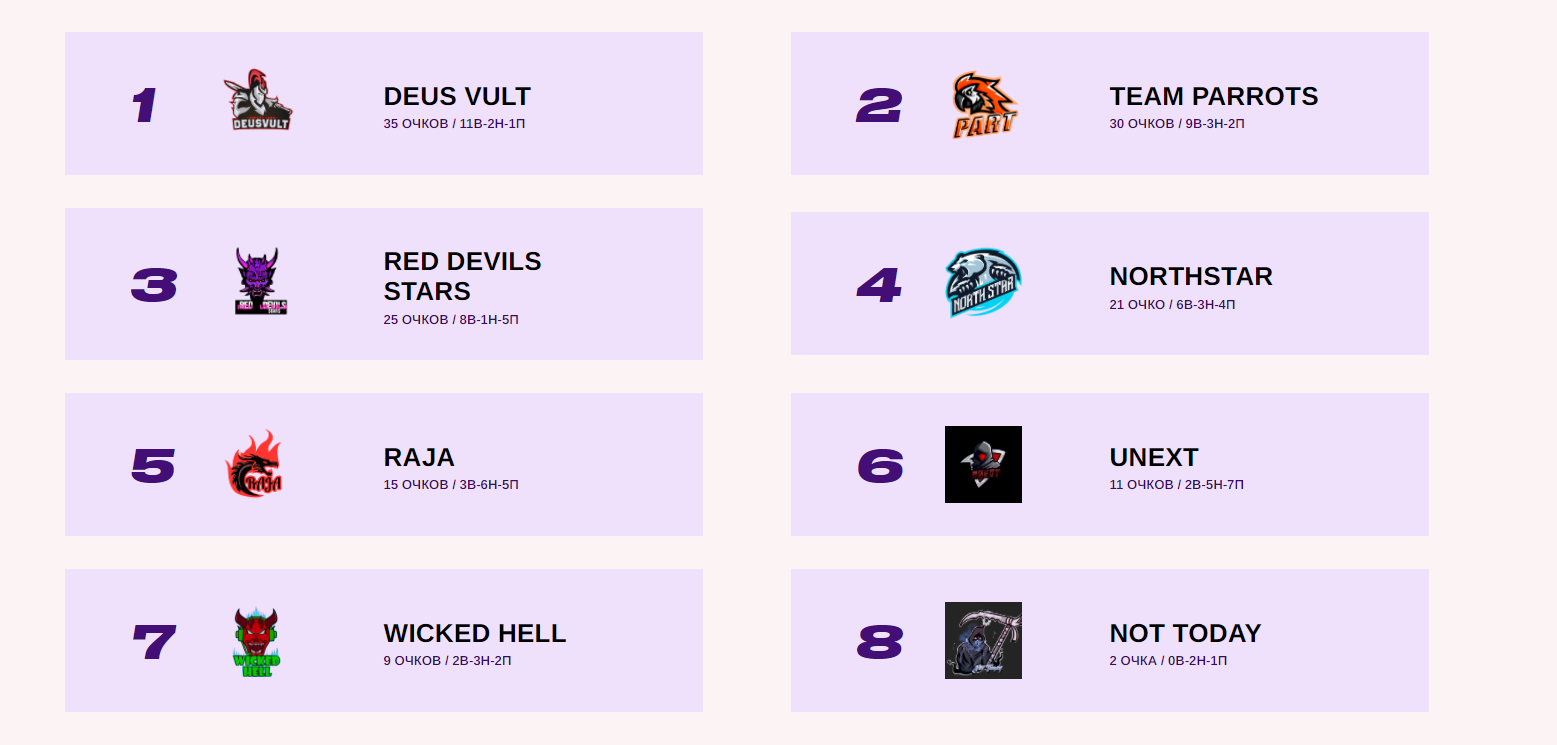Click the Team Parrots orange logo
Viewport: 1557px width, 745px height.
point(983,104)
